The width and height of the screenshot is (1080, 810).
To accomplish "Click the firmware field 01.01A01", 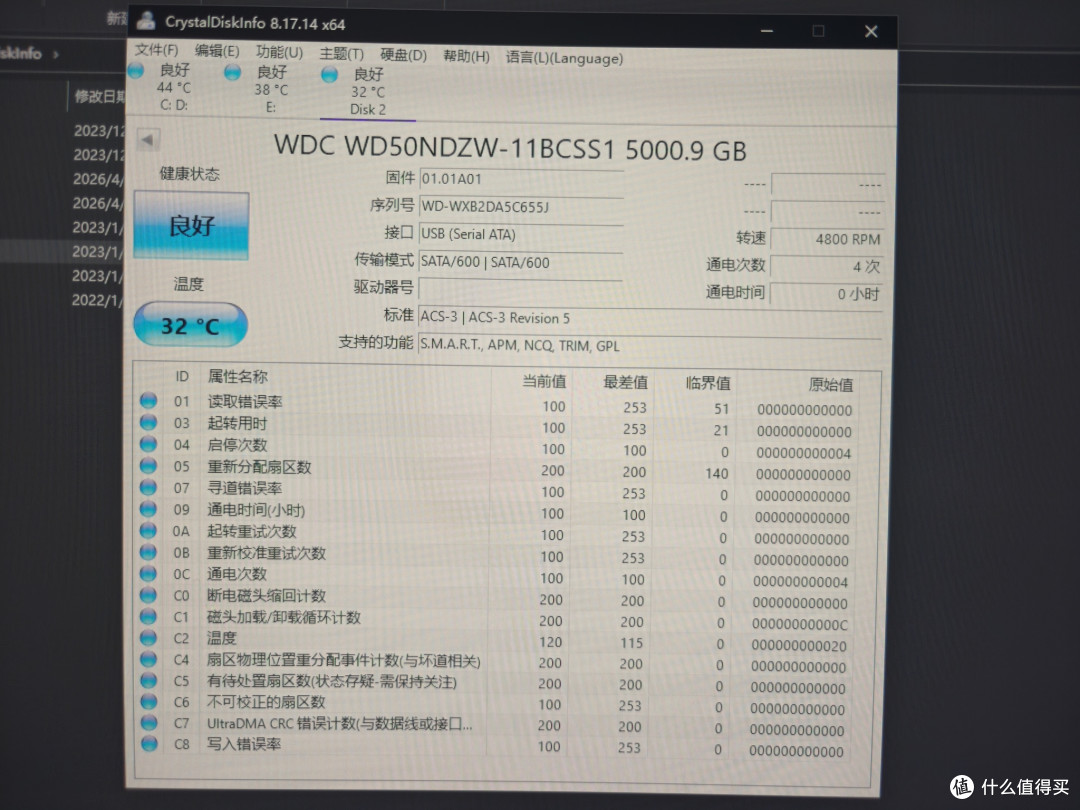I will pos(521,179).
